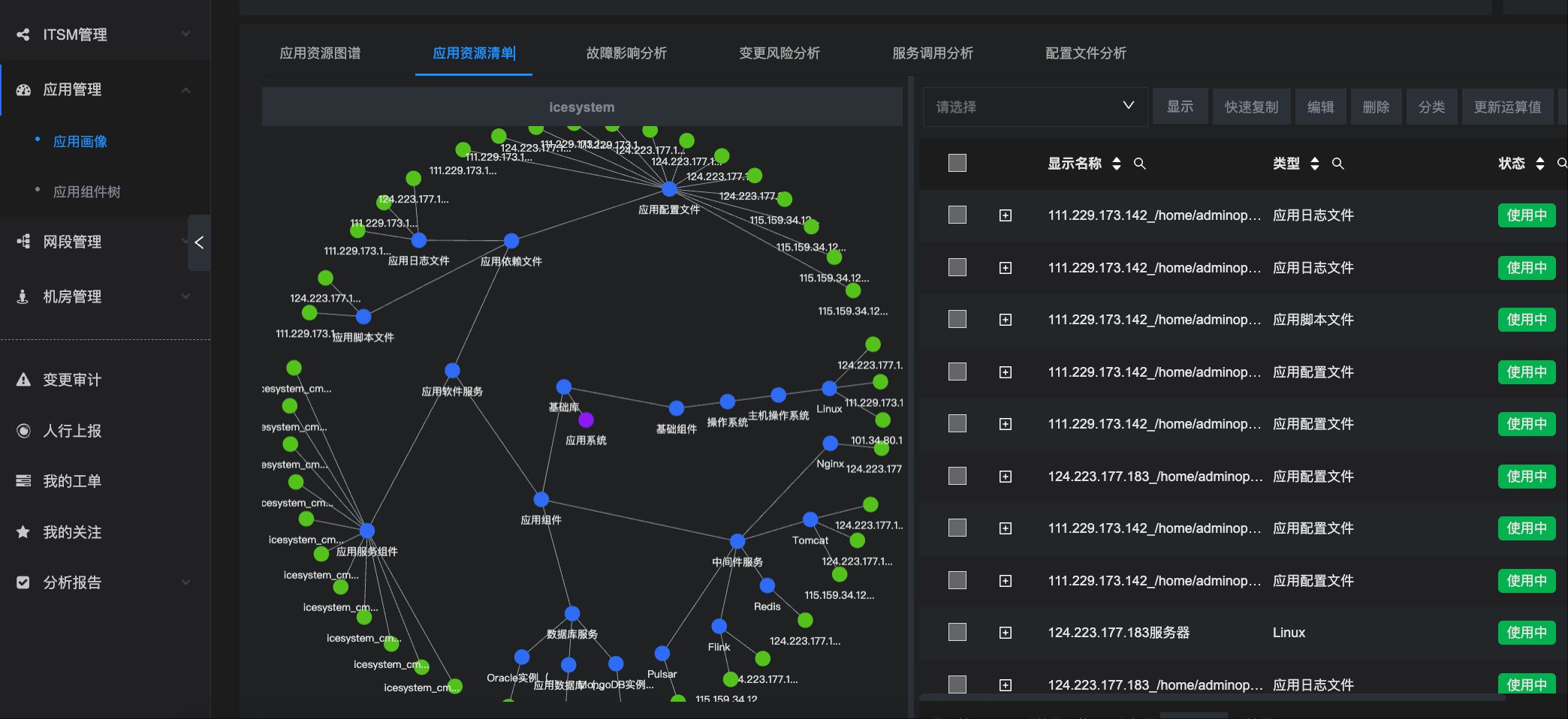Click the 应用管理 dashboard icon
The width and height of the screenshot is (1568, 719).
23,90
